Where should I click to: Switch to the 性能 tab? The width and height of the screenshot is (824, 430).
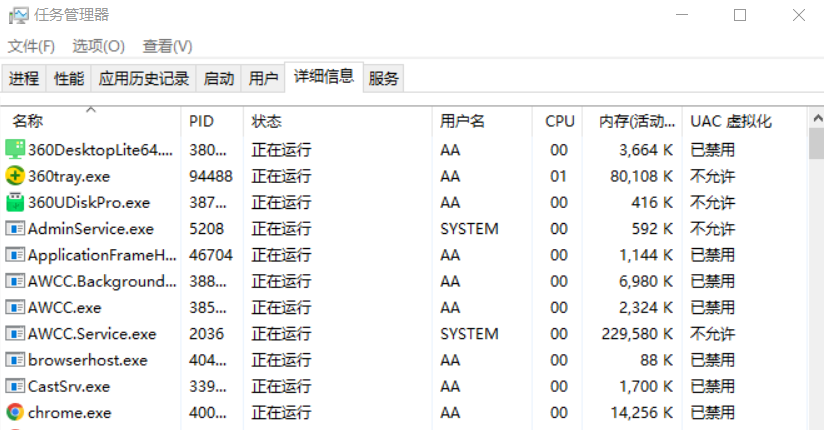pyautogui.click(x=69, y=79)
